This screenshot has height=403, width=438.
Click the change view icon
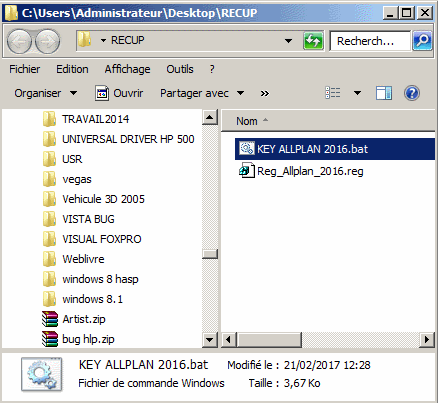pos(333,93)
